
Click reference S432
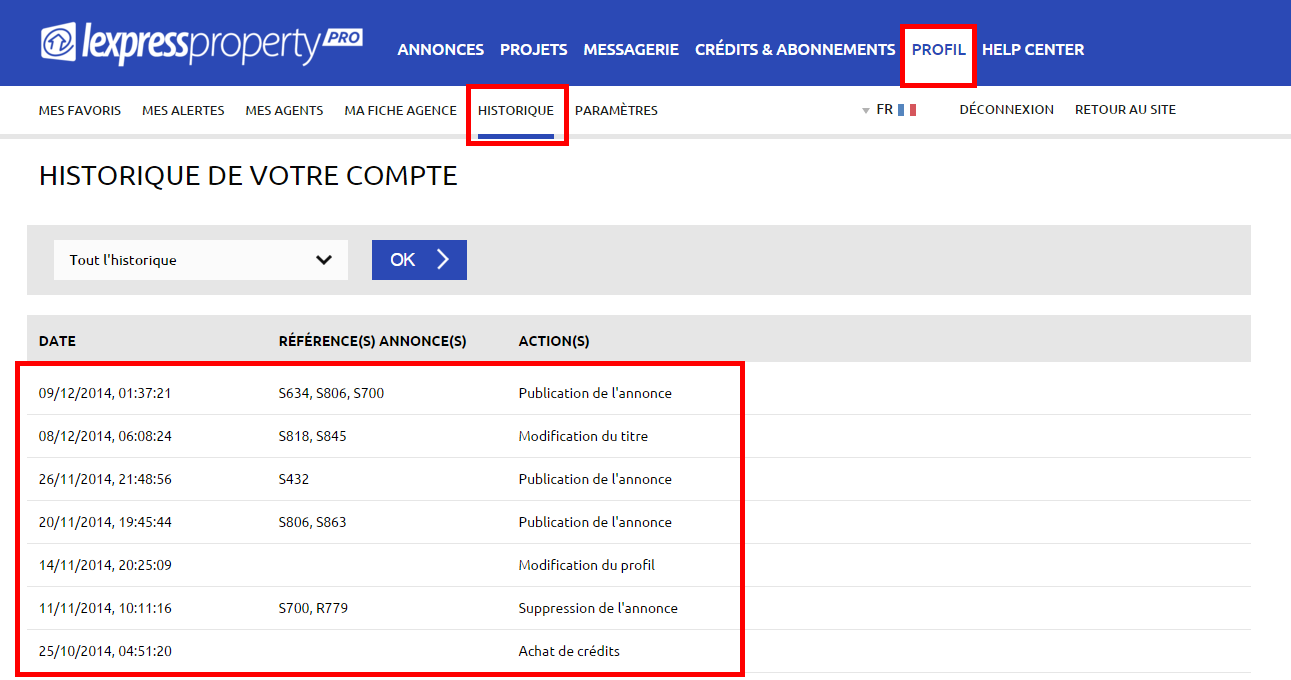click(294, 479)
